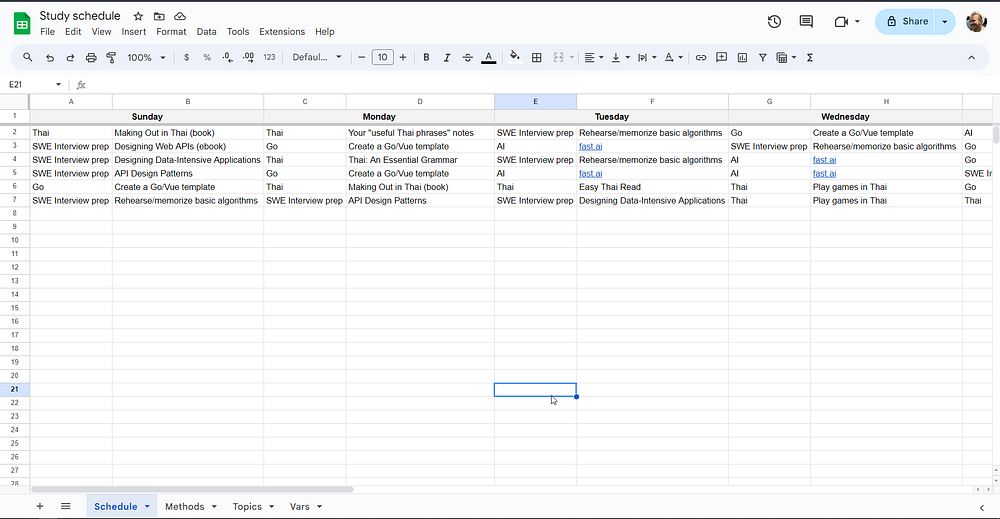Insert a chart
The height and width of the screenshot is (519, 1000).
pyautogui.click(x=742, y=57)
